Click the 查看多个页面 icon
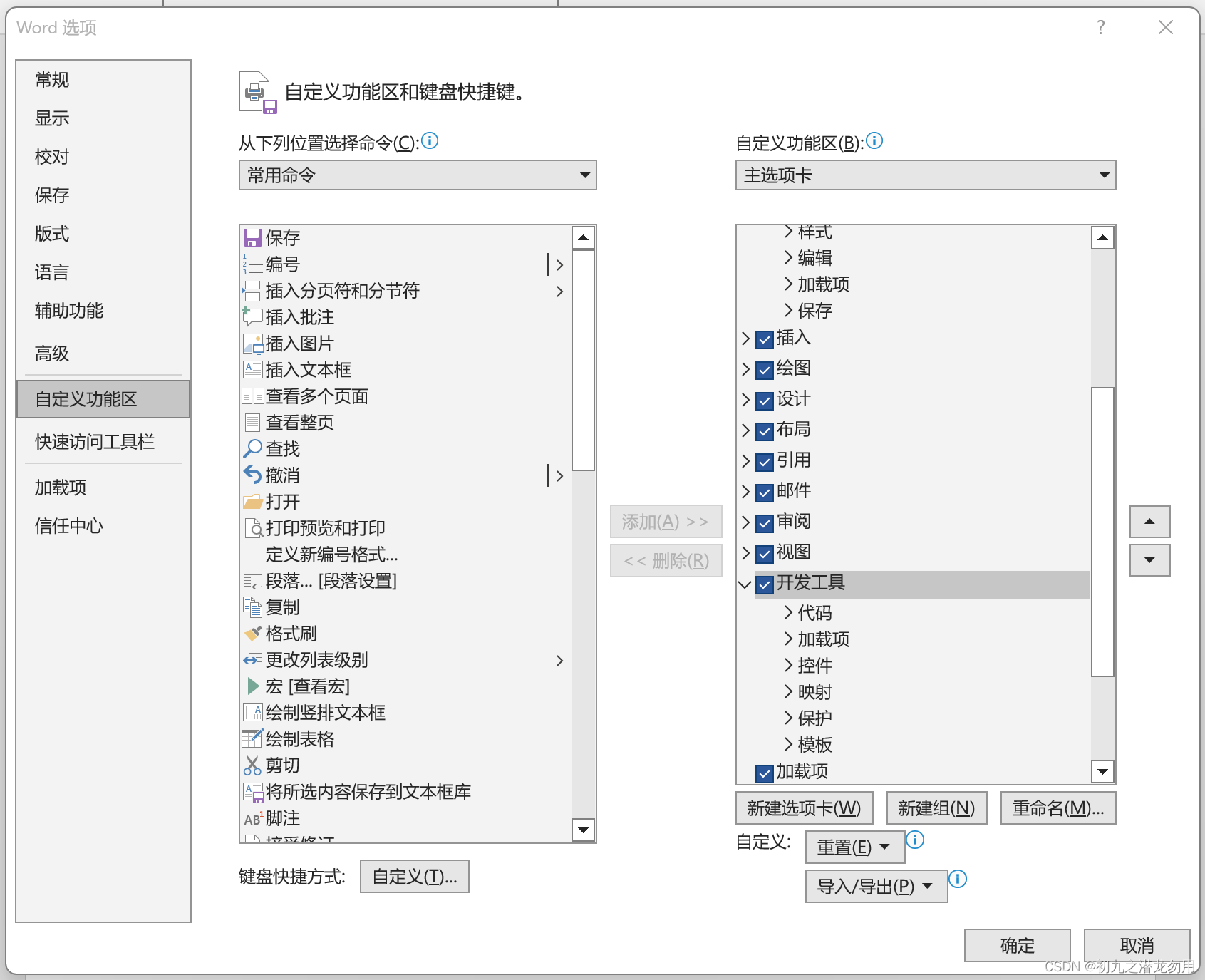 (252, 396)
